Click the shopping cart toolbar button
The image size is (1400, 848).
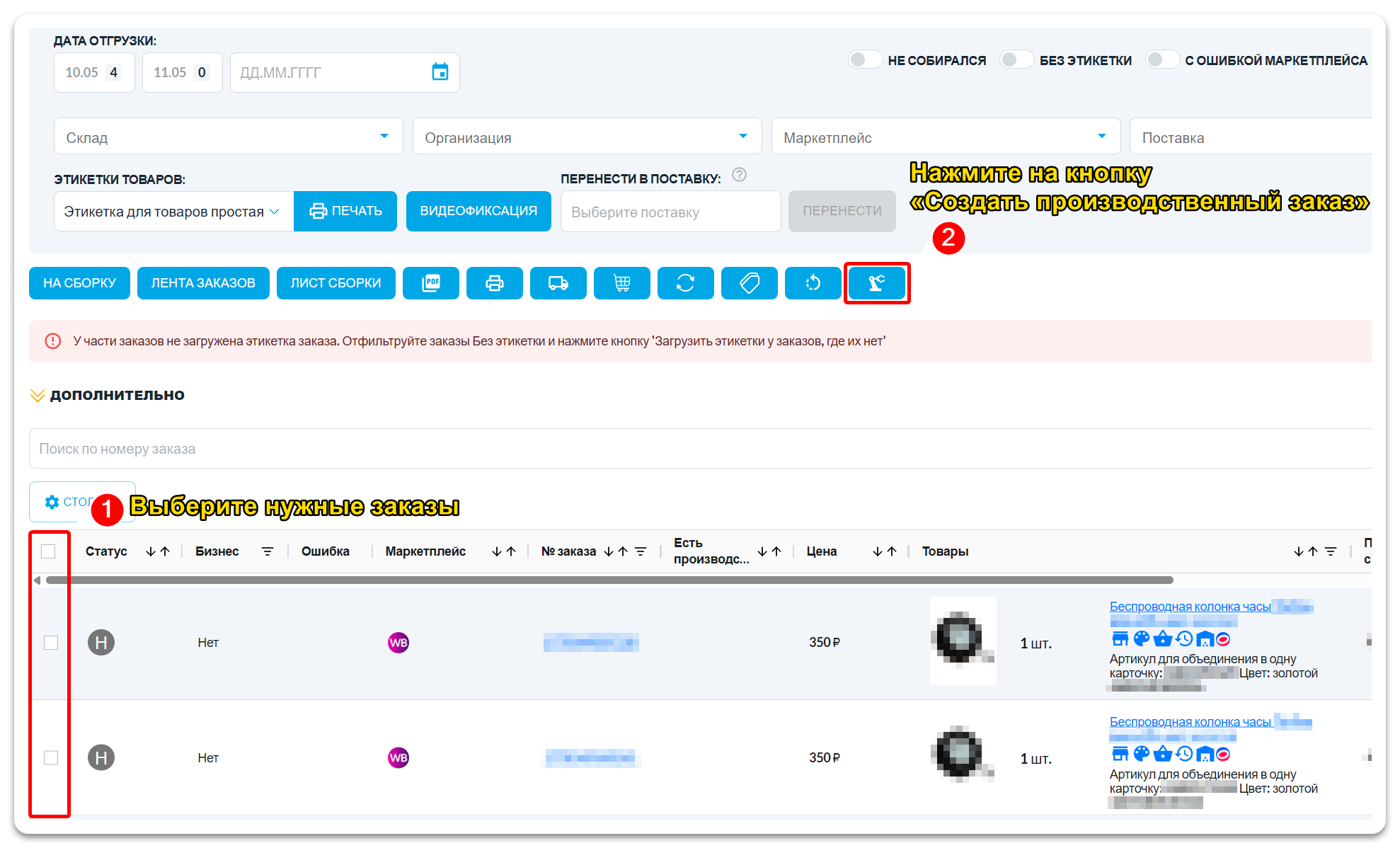[x=621, y=283]
